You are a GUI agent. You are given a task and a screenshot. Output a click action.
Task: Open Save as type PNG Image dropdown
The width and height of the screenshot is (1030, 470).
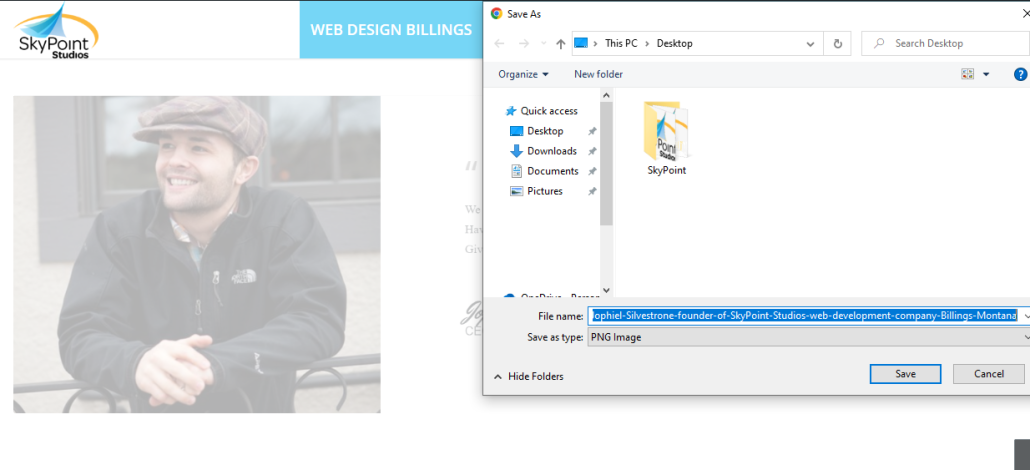[x=808, y=337]
